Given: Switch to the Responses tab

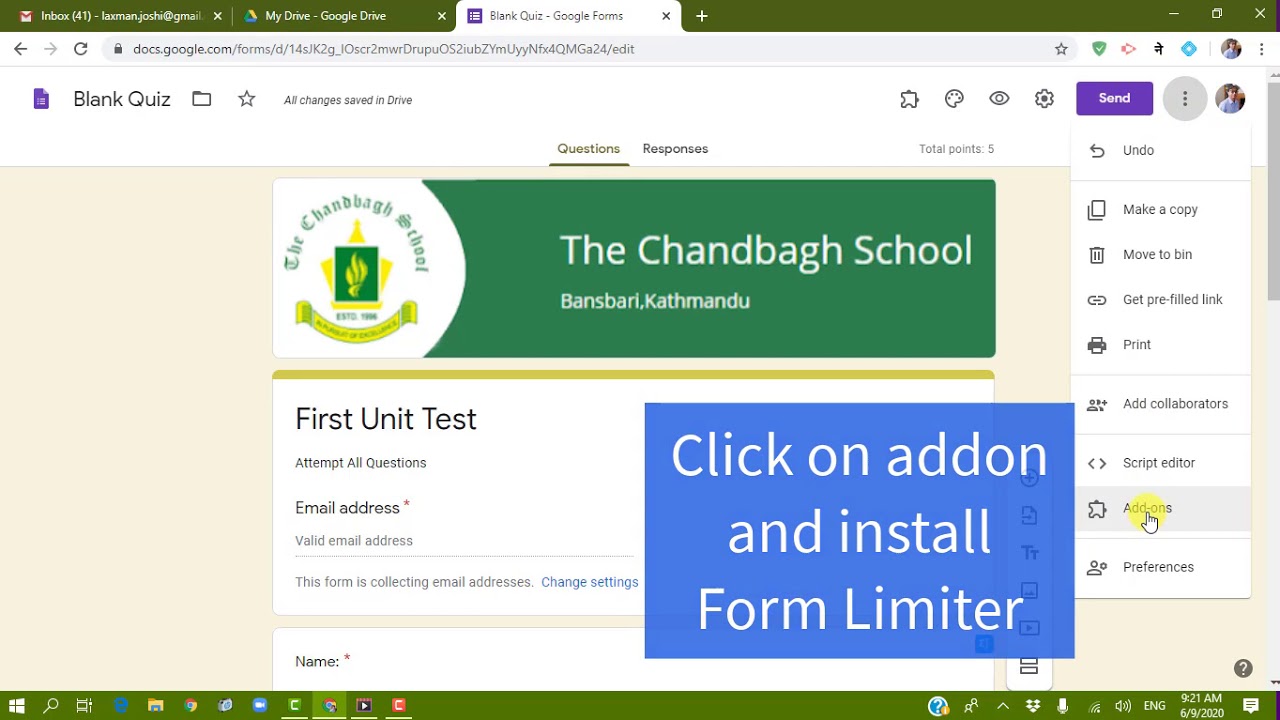Looking at the screenshot, I should (x=675, y=148).
